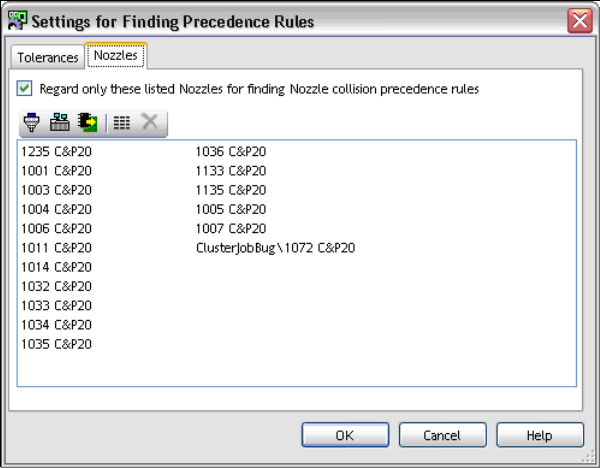This screenshot has width=600, height=468.
Task: Click the grid select-all toolbar icon
Action: point(122,122)
